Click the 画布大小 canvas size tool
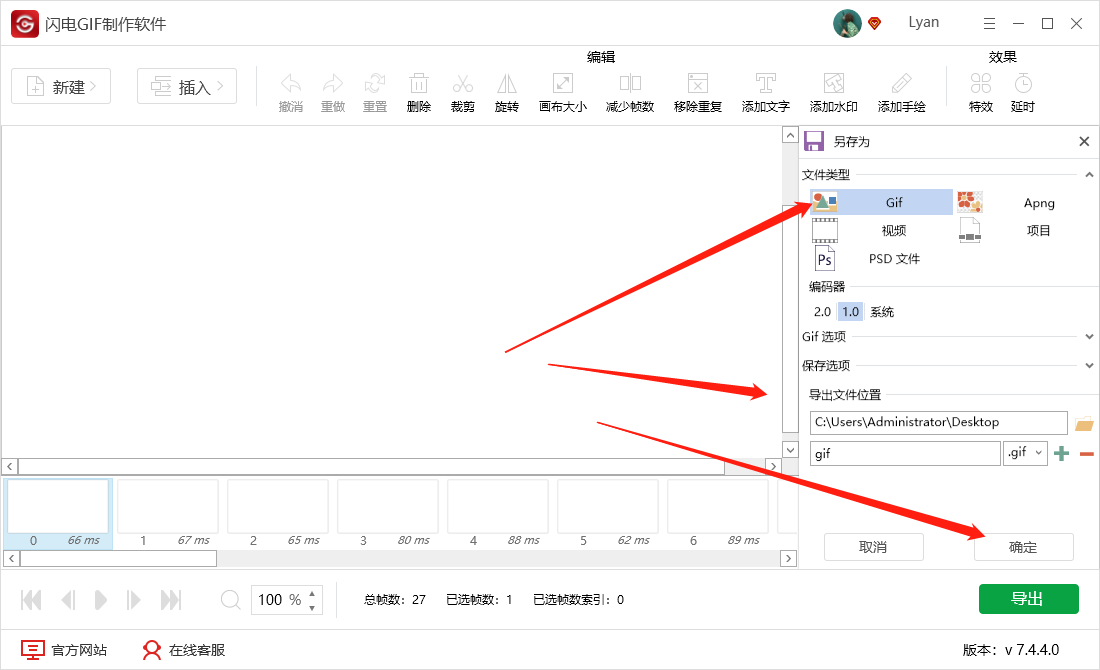Image resolution: width=1100 pixels, height=670 pixels. 562,91
